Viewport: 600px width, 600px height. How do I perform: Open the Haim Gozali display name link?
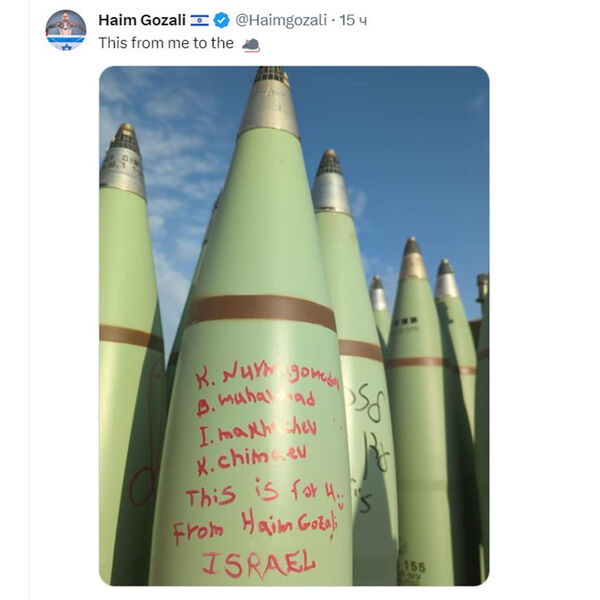(142, 20)
